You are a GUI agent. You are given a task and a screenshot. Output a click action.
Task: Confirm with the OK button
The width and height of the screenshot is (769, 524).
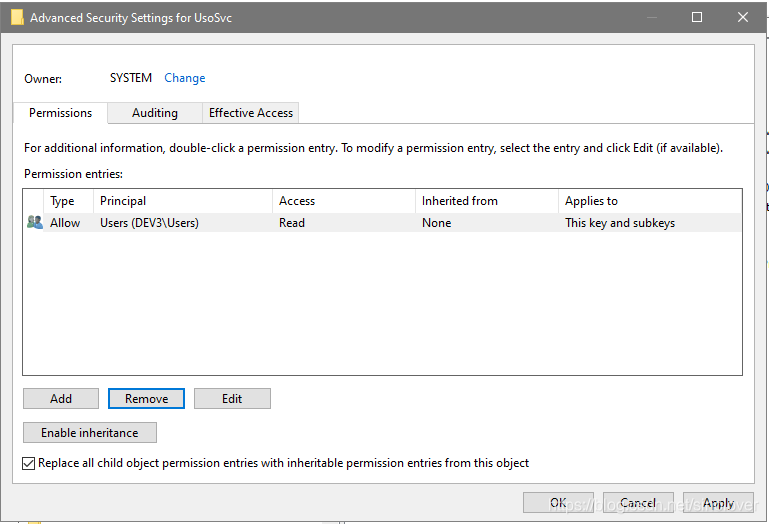(558, 503)
